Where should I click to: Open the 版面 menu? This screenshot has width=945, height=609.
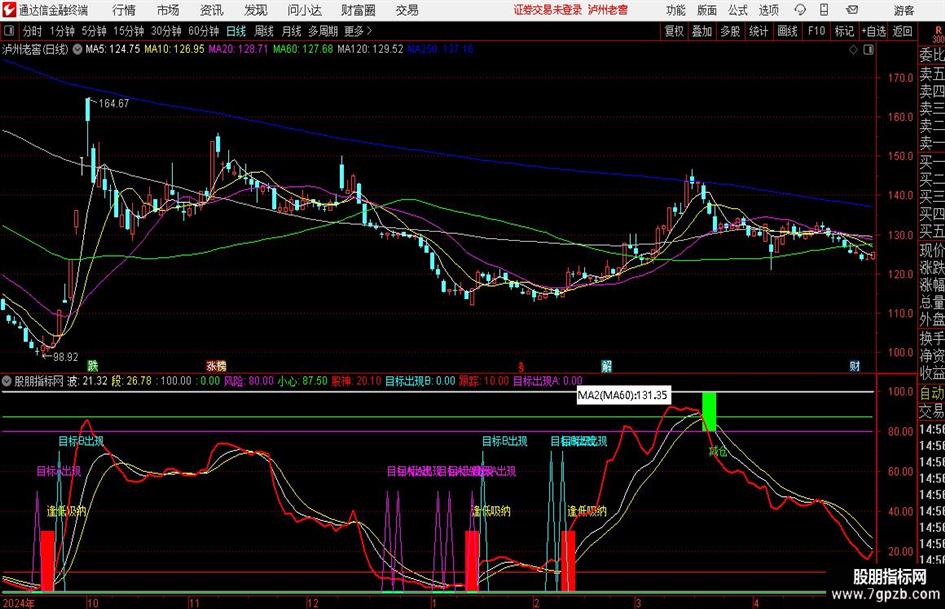pyautogui.click(x=706, y=10)
